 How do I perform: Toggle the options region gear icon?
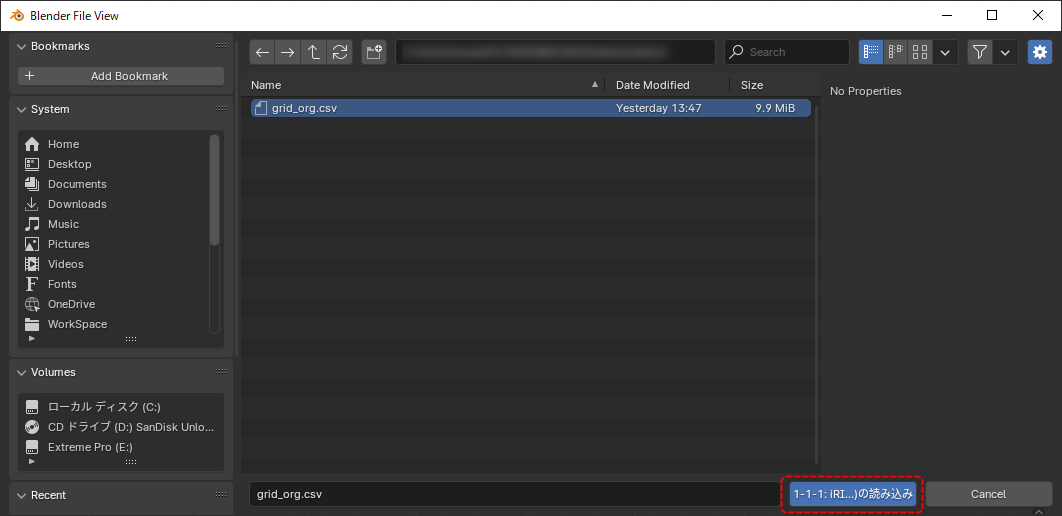click(1040, 52)
